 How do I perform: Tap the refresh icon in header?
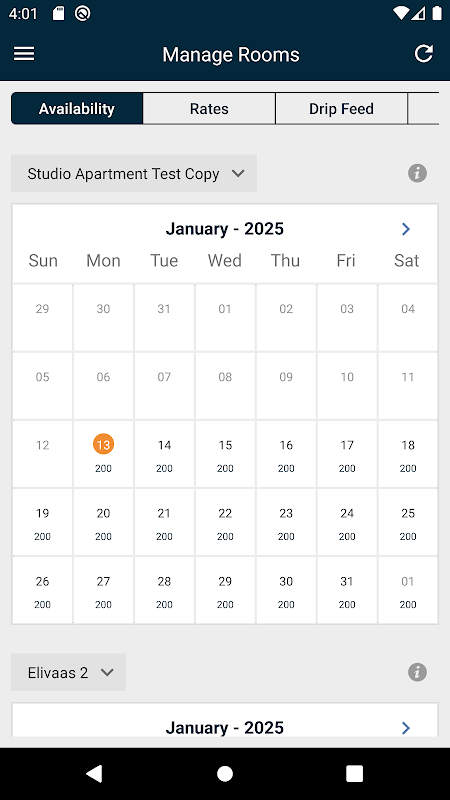[423, 54]
